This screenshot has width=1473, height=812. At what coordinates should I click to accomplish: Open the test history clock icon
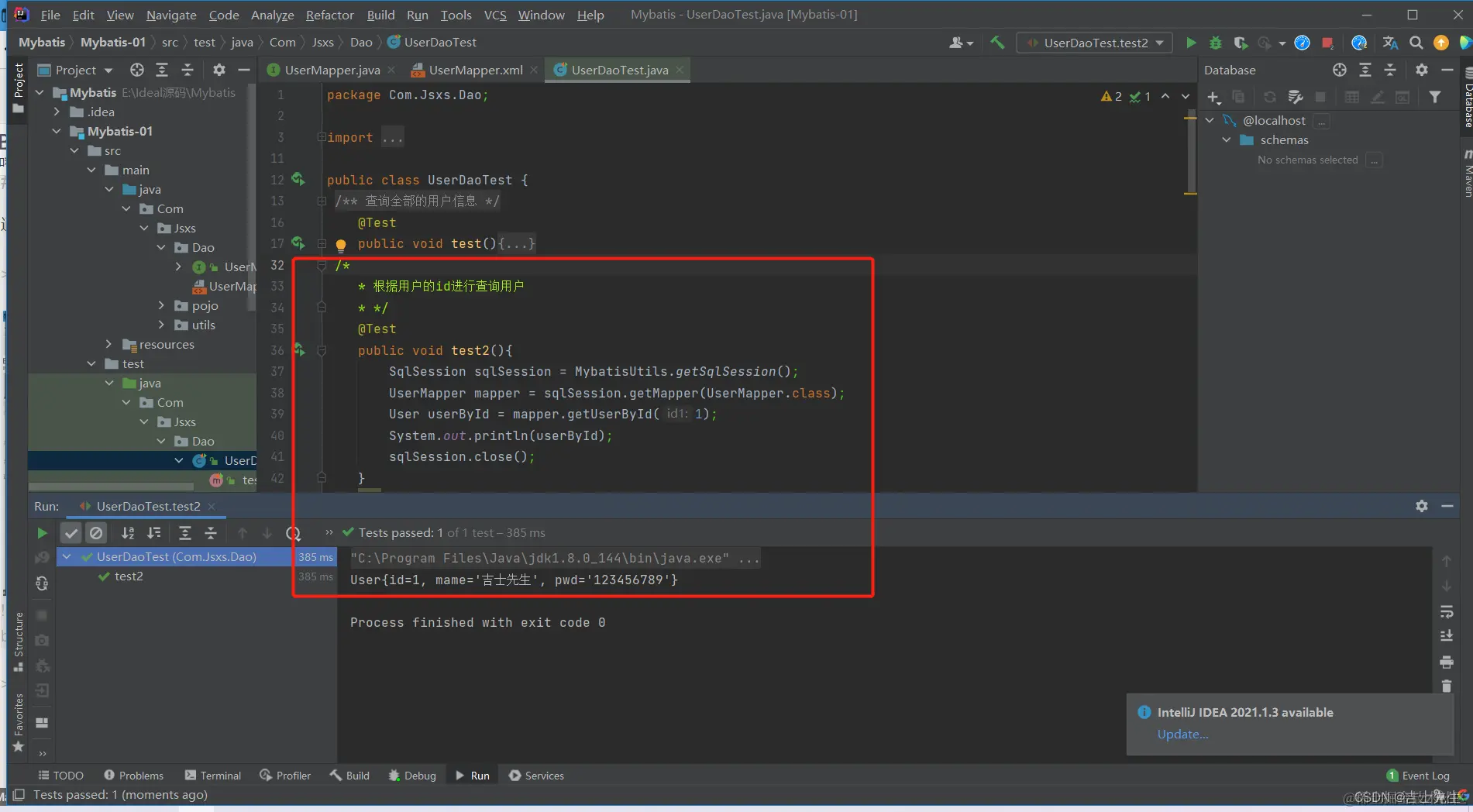pos(293,533)
